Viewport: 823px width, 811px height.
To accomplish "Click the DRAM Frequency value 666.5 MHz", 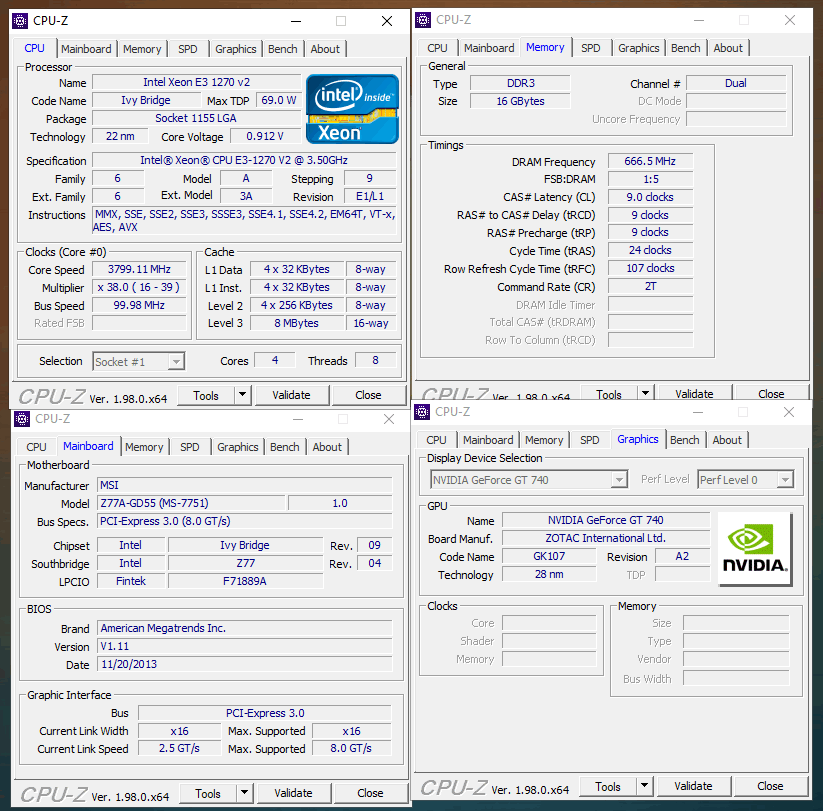I will (x=650, y=161).
